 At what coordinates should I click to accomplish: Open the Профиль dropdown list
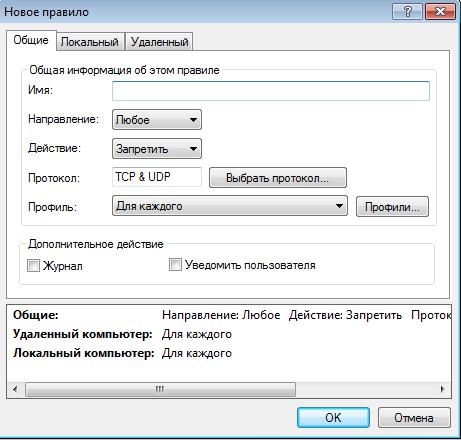coord(230,206)
